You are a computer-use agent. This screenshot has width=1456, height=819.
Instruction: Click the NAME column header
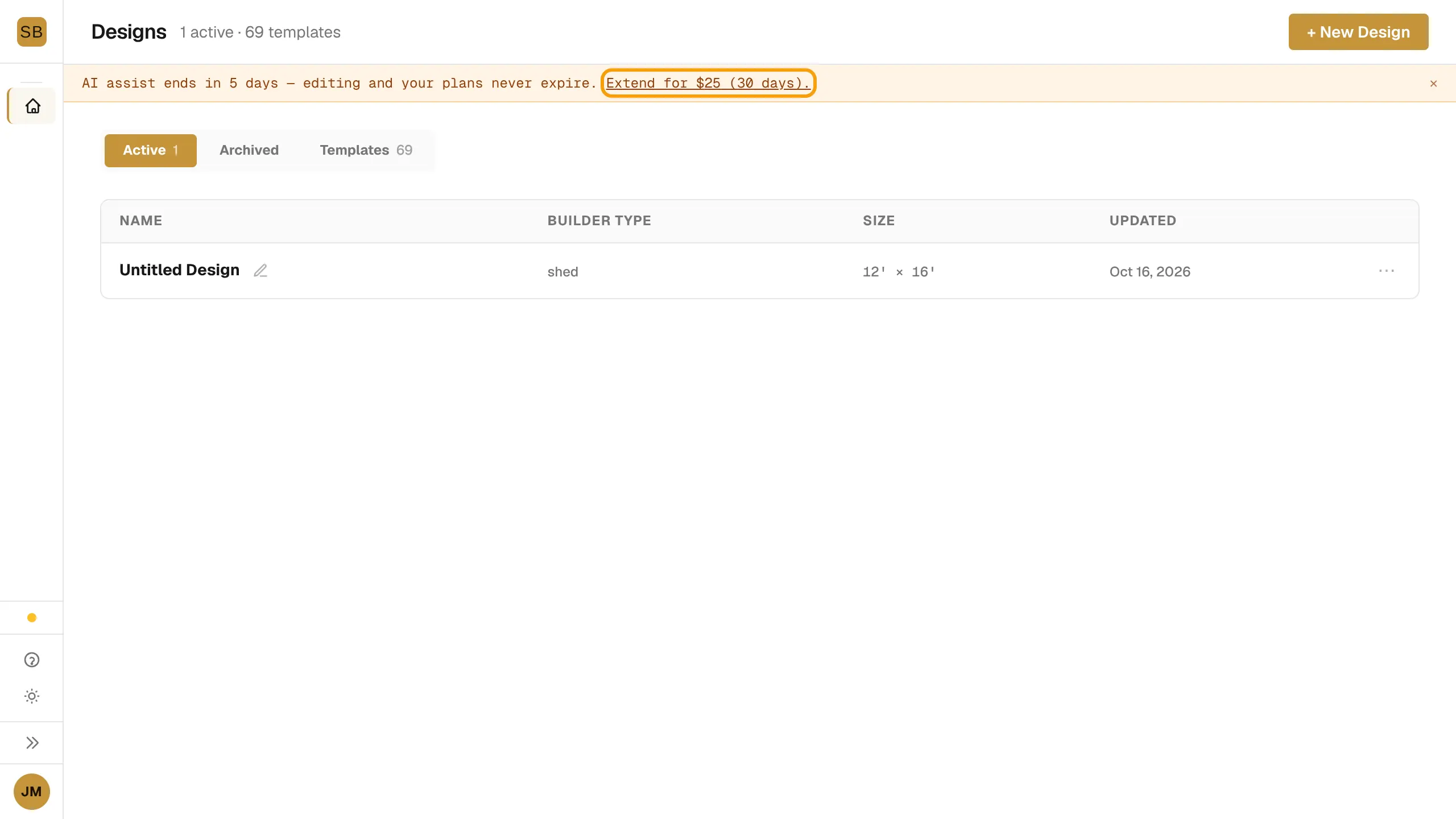click(x=140, y=221)
